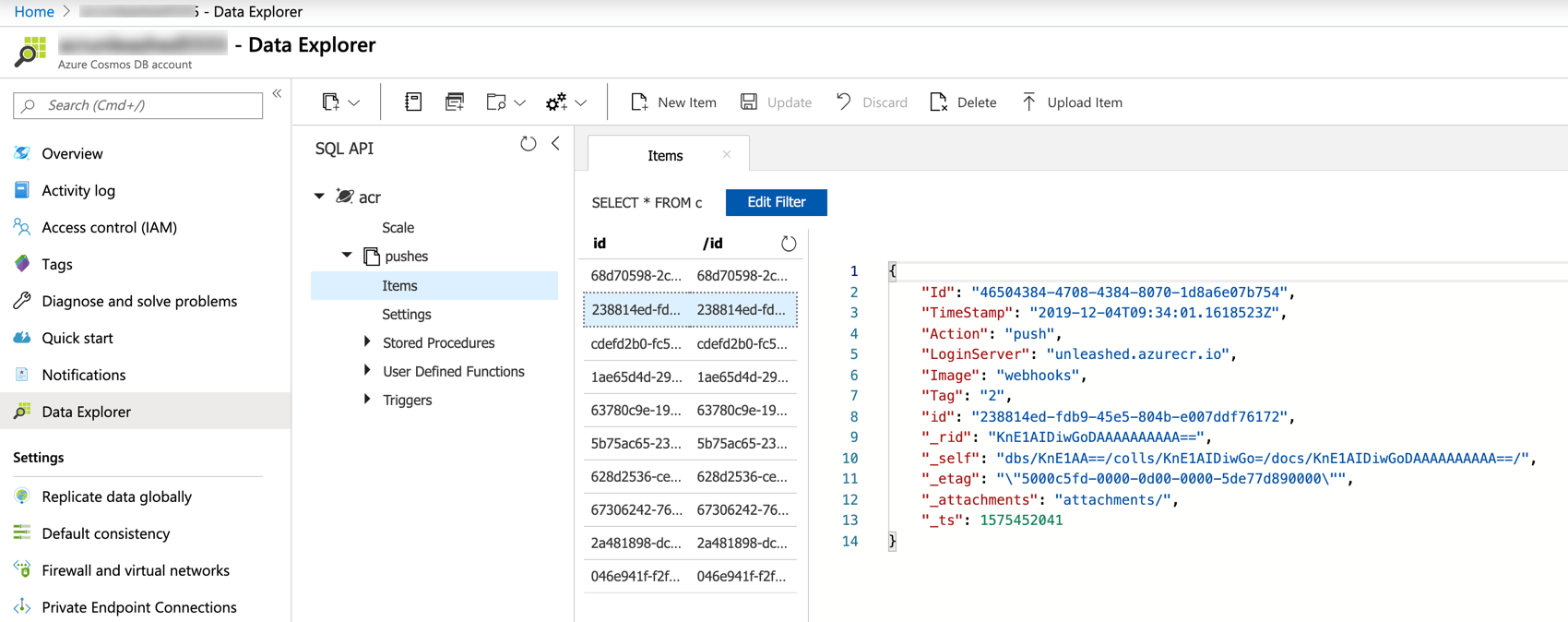Select item row 63780c9e-19...
The height and width of the screenshot is (622, 1568).
pyautogui.click(x=690, y=410)
